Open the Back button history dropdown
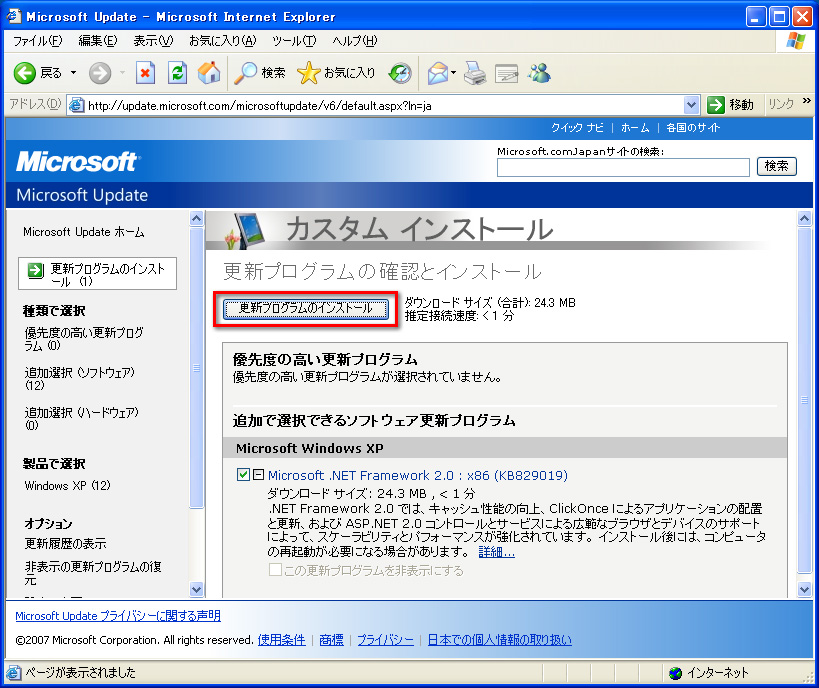 point(74,73)
